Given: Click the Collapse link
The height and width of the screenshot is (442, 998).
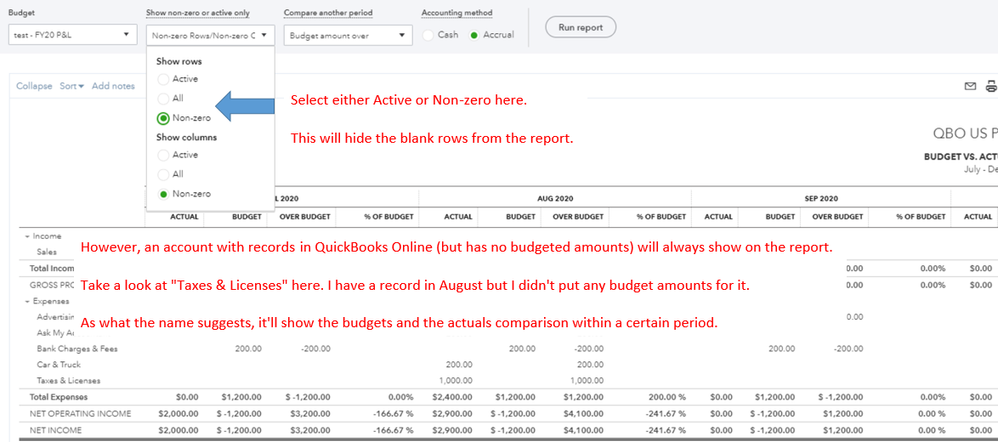Looking at the screenshot, I should pyautogui.click(x=34, y=86).
